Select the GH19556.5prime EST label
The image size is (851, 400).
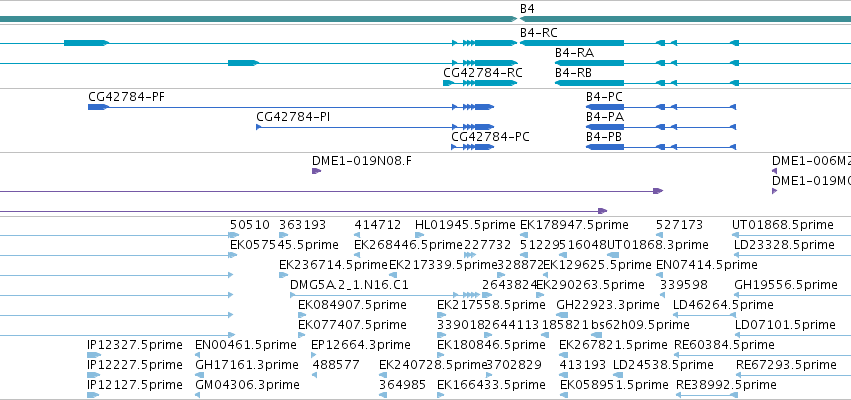[786, 285]
